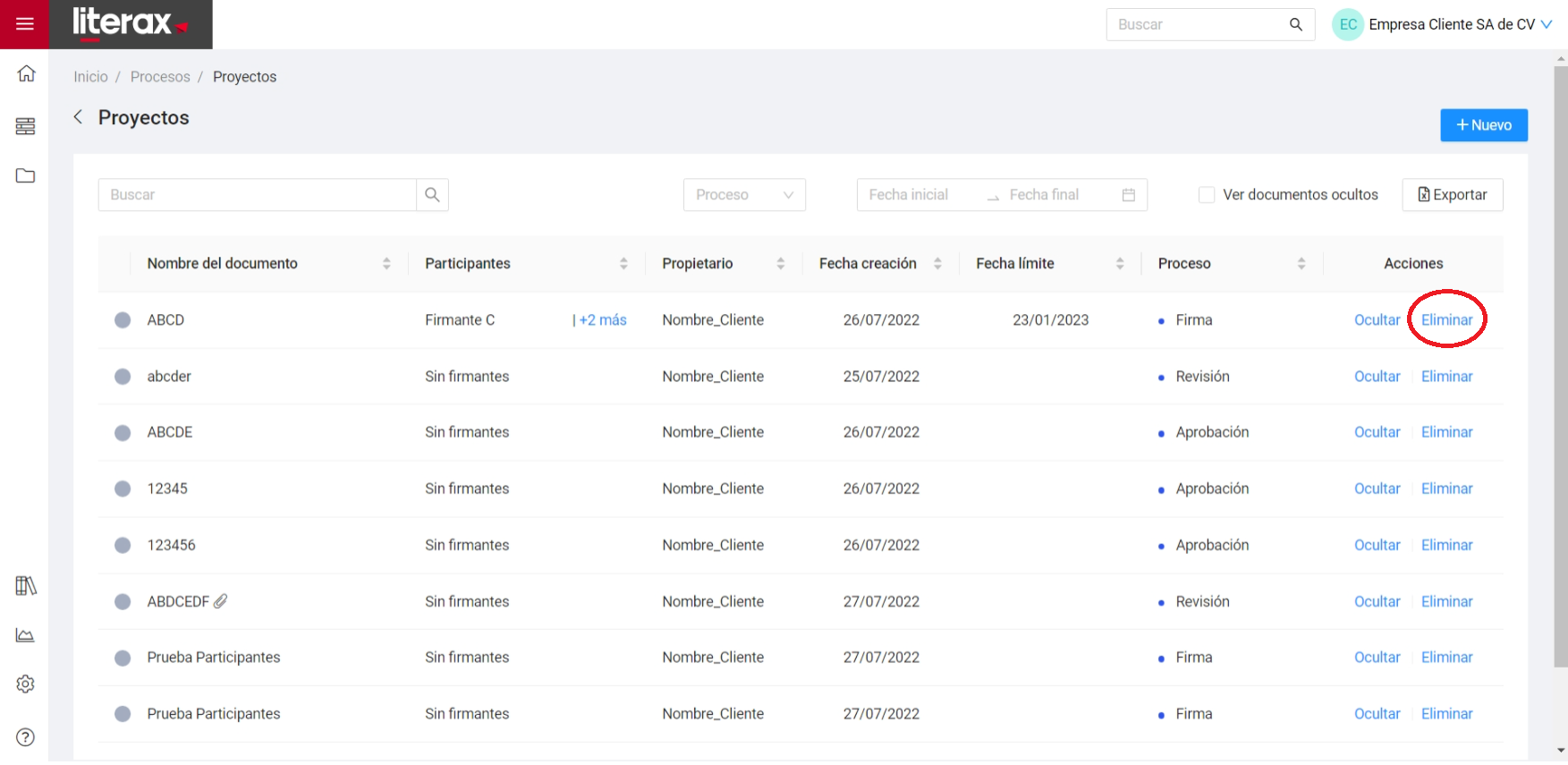The image size is (1568, 765).
Task: Click Ocultar for document 12345
Action: (x=1377, y=488)
